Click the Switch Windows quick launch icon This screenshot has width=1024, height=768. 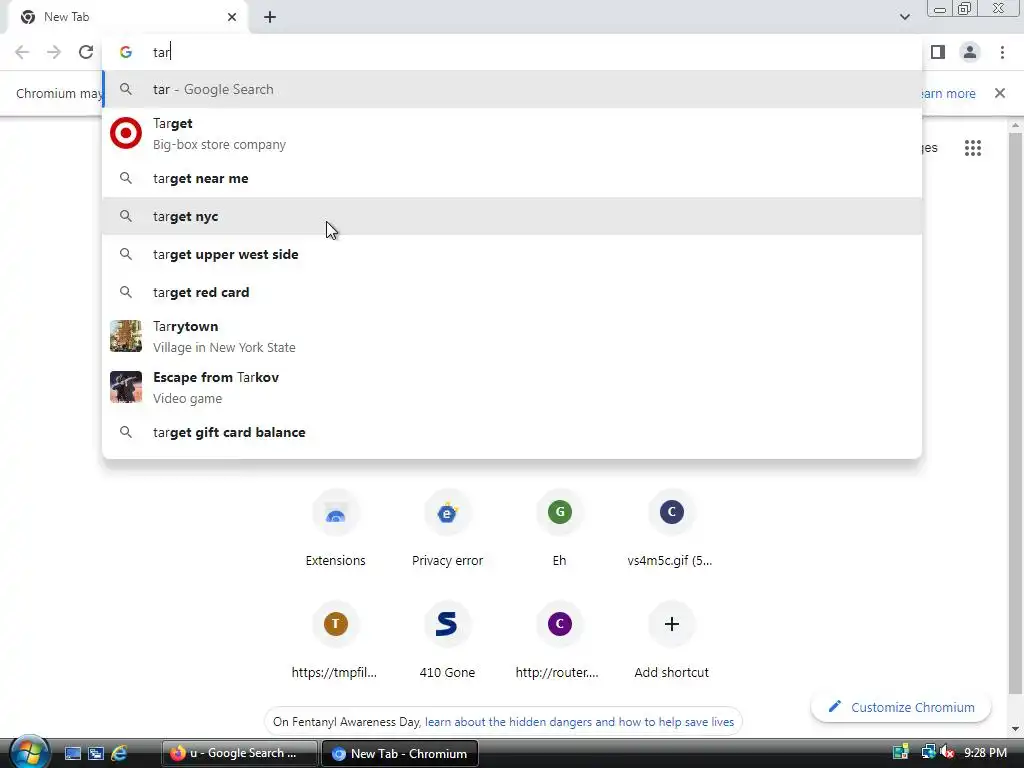click(96, 754)
